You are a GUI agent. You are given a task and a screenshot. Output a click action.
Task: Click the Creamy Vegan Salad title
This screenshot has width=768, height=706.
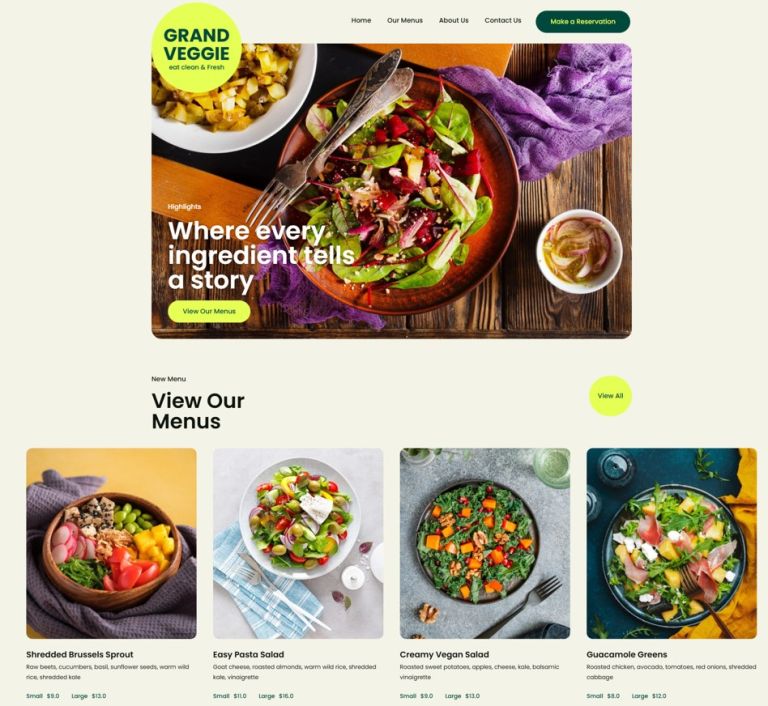coord(444,655)
